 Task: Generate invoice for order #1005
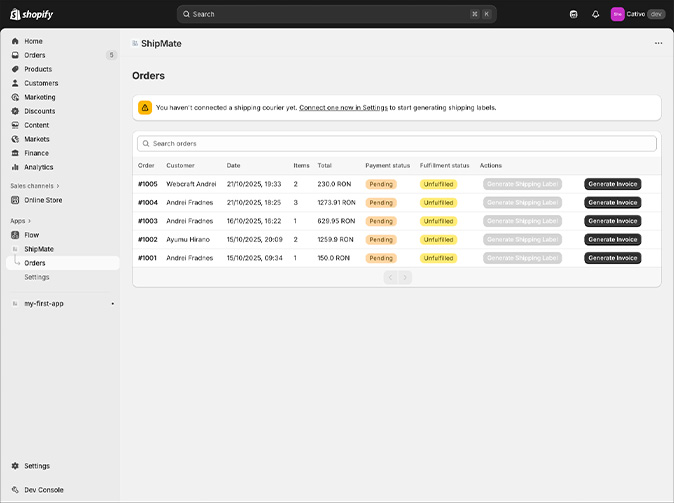(x=612, y=184)
